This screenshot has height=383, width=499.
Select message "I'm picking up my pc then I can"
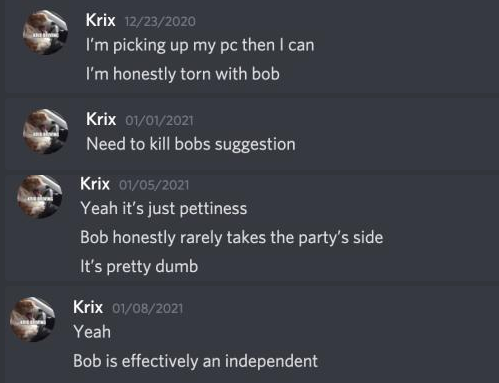pyautogui.click(x=200, y=45)
